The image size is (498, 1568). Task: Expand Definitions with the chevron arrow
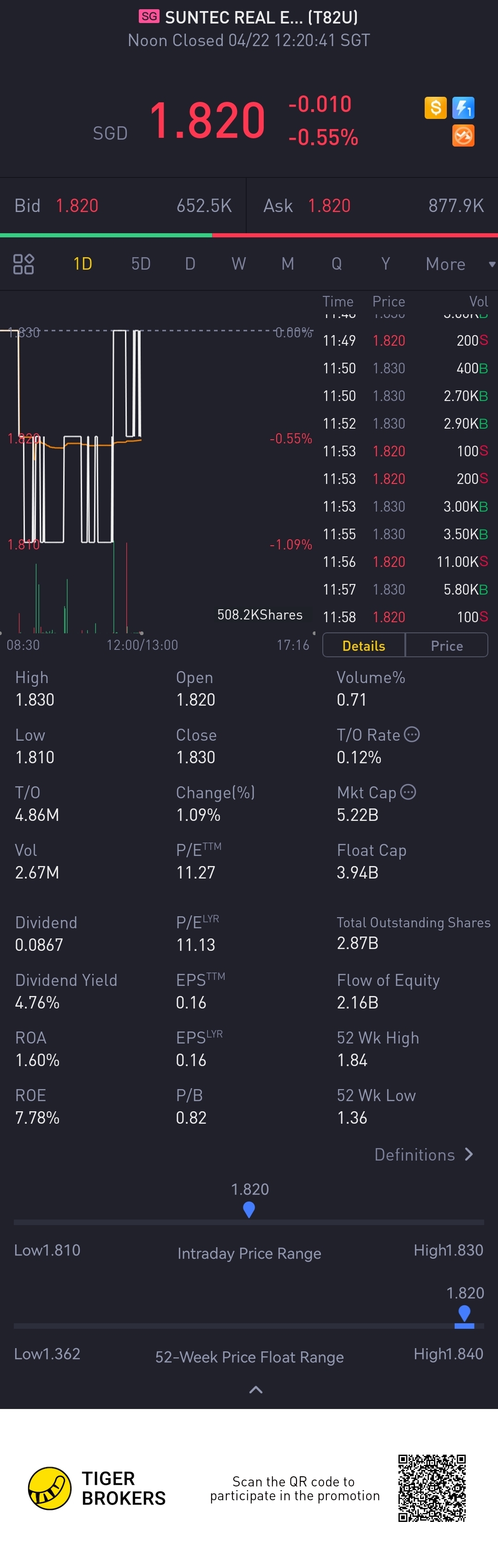click(x=469, y=1155)
